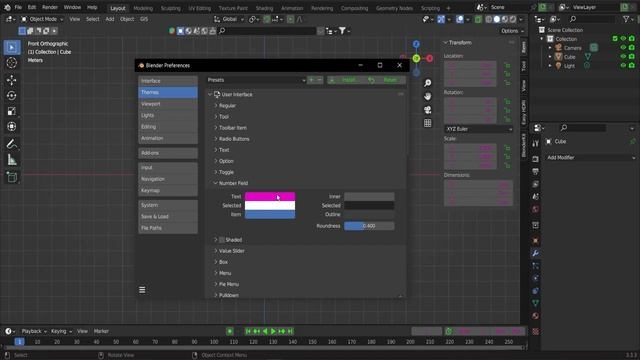Image resolution: width=640 pixels, height=360 pixels.
Task: Click the Blender logo menu
Action: click(x=7, y=7)
